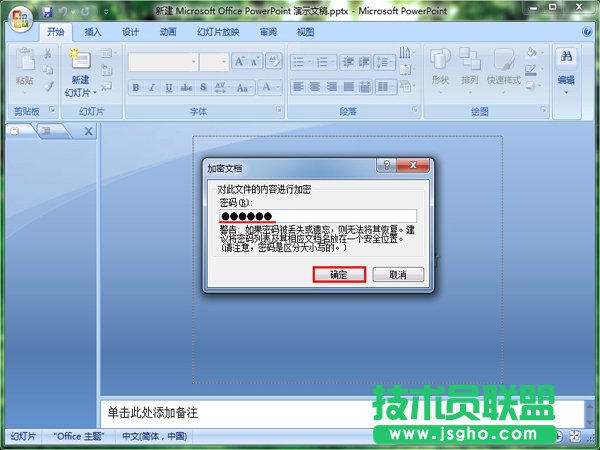Click the Arrange (排列) icon

pyautogui.click(x=470, y=62)
